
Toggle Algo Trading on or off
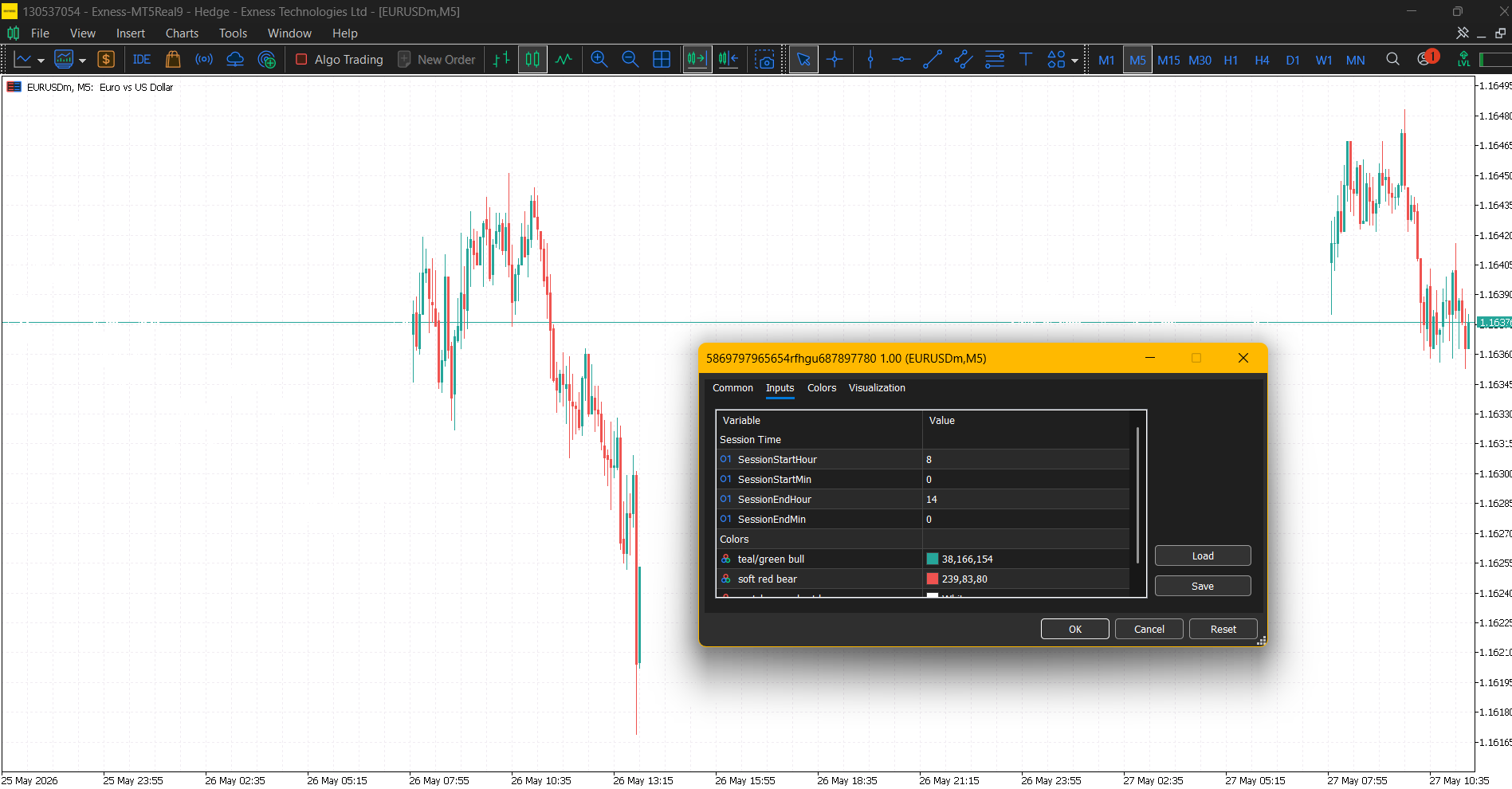tap(340, 60)
